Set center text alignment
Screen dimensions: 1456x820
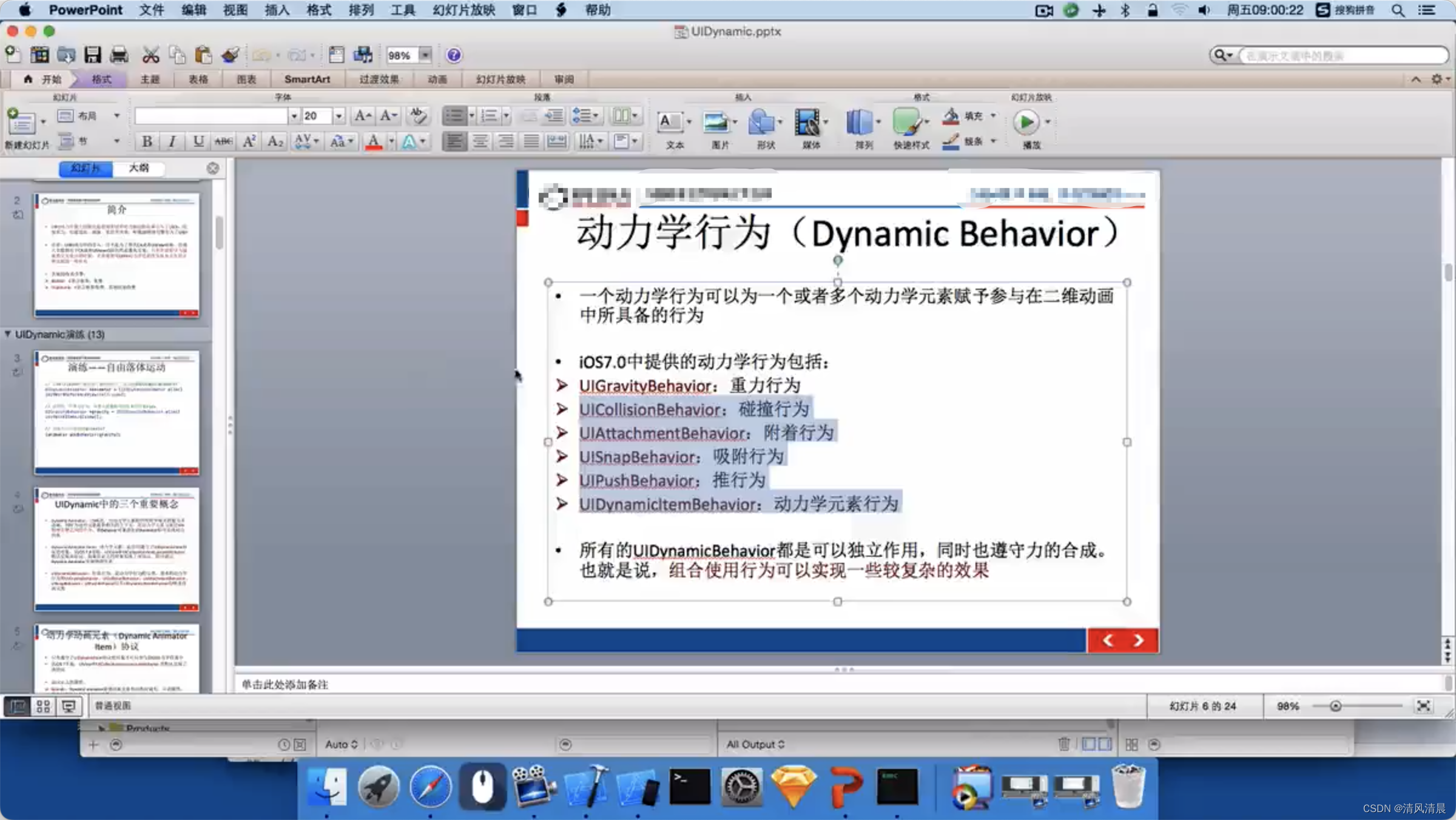coord(480,141)
